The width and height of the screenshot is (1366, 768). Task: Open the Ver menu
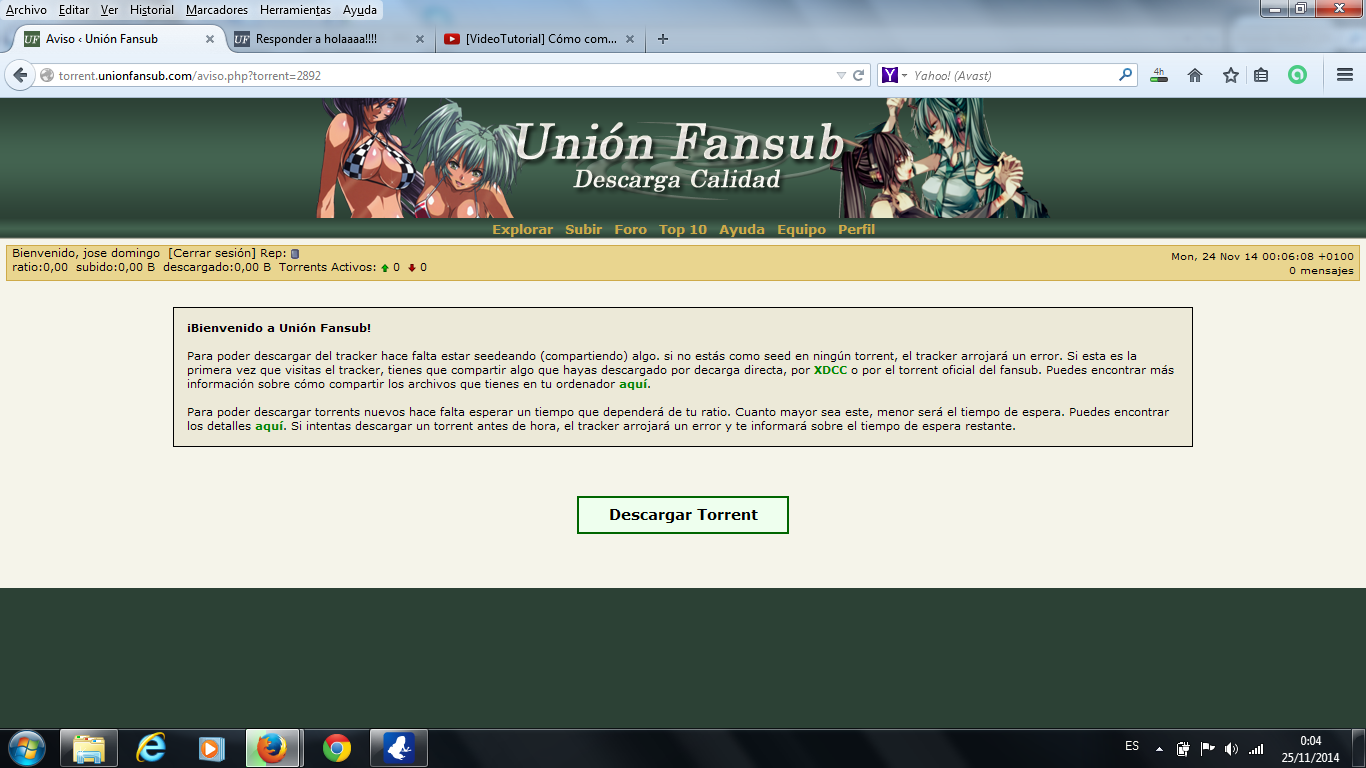(110, 10)
